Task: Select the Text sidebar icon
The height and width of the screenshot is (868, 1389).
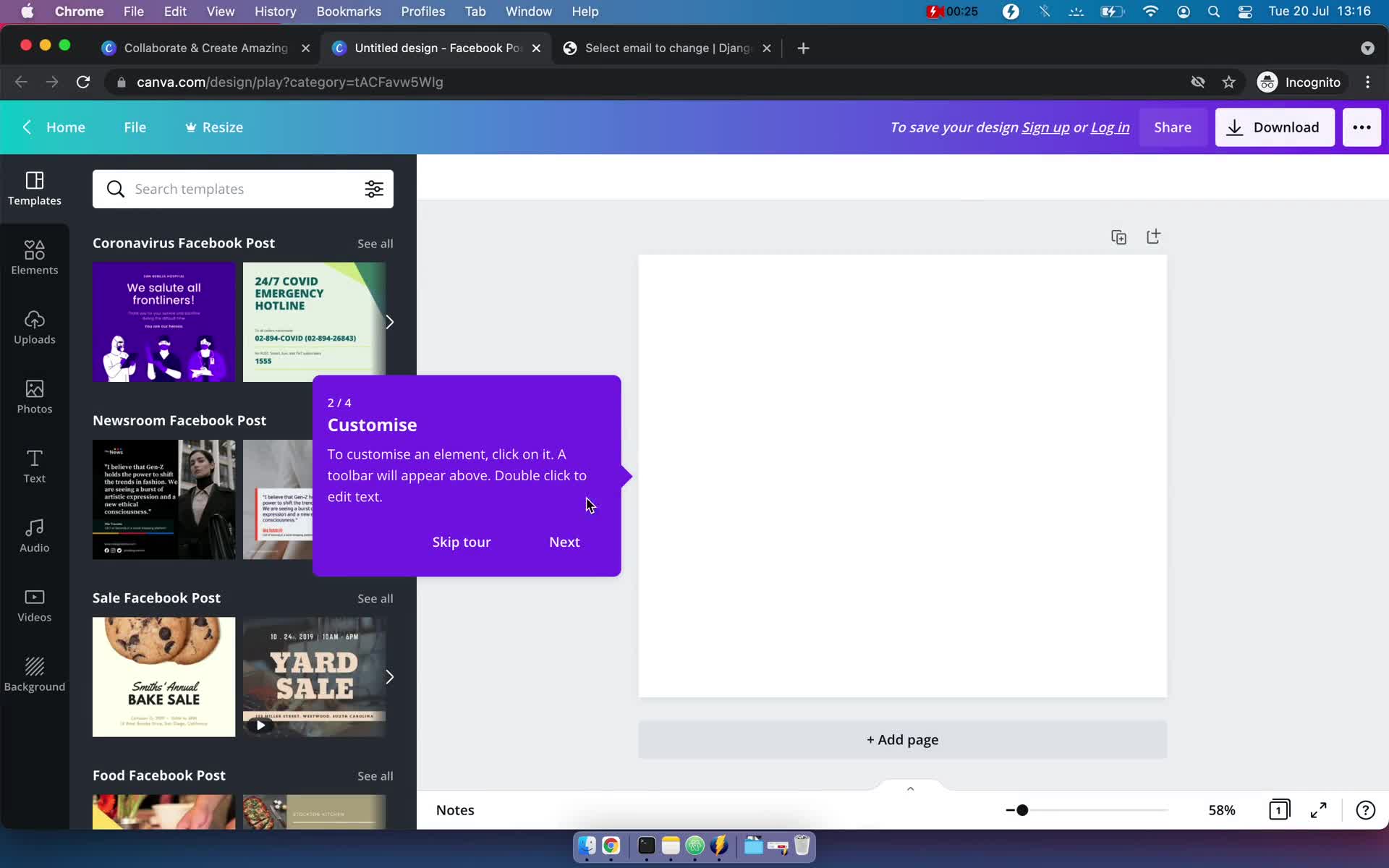Action: pyautogui.click(x=34, y=466)
